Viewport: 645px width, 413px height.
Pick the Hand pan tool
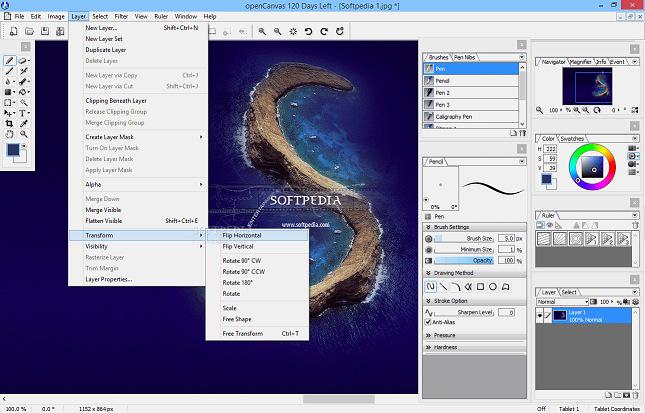click(10, 133)
